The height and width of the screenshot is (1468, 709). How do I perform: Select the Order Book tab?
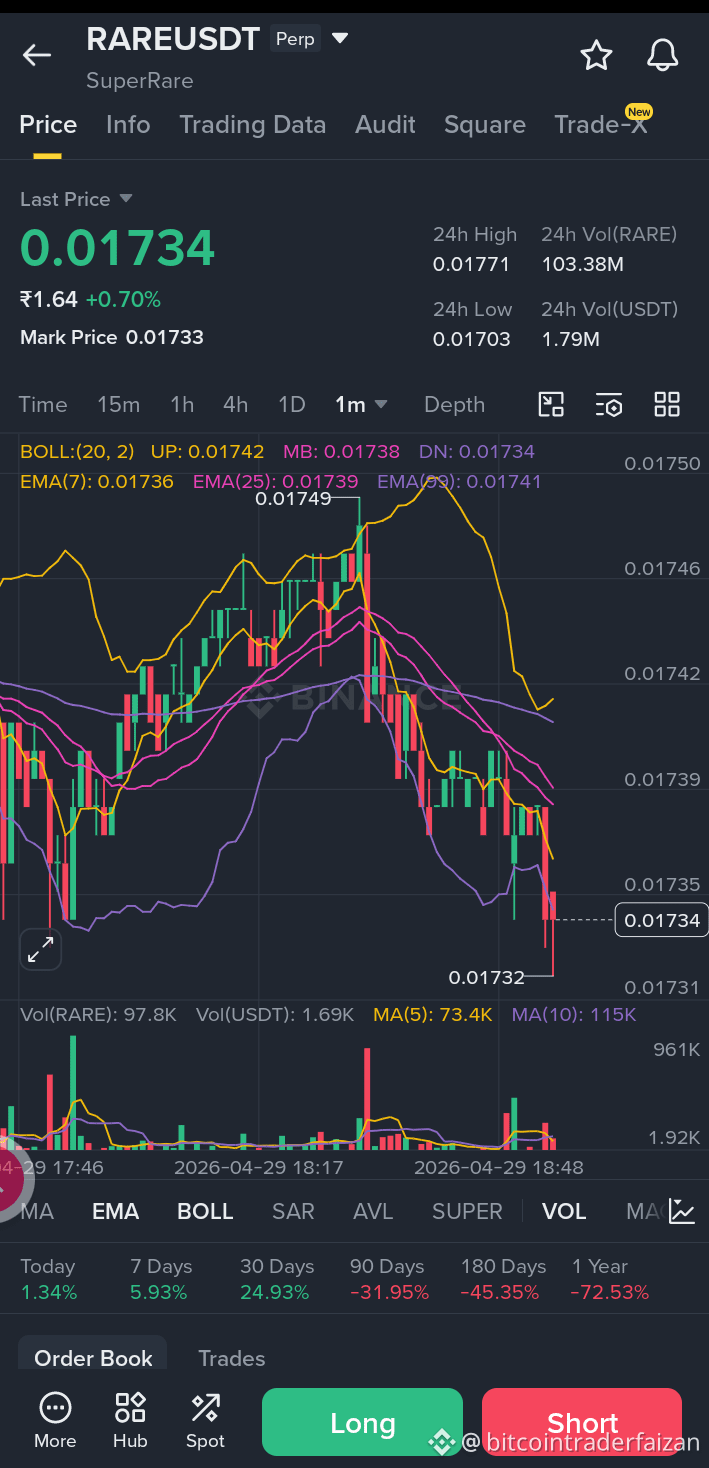pos(93,1357)
